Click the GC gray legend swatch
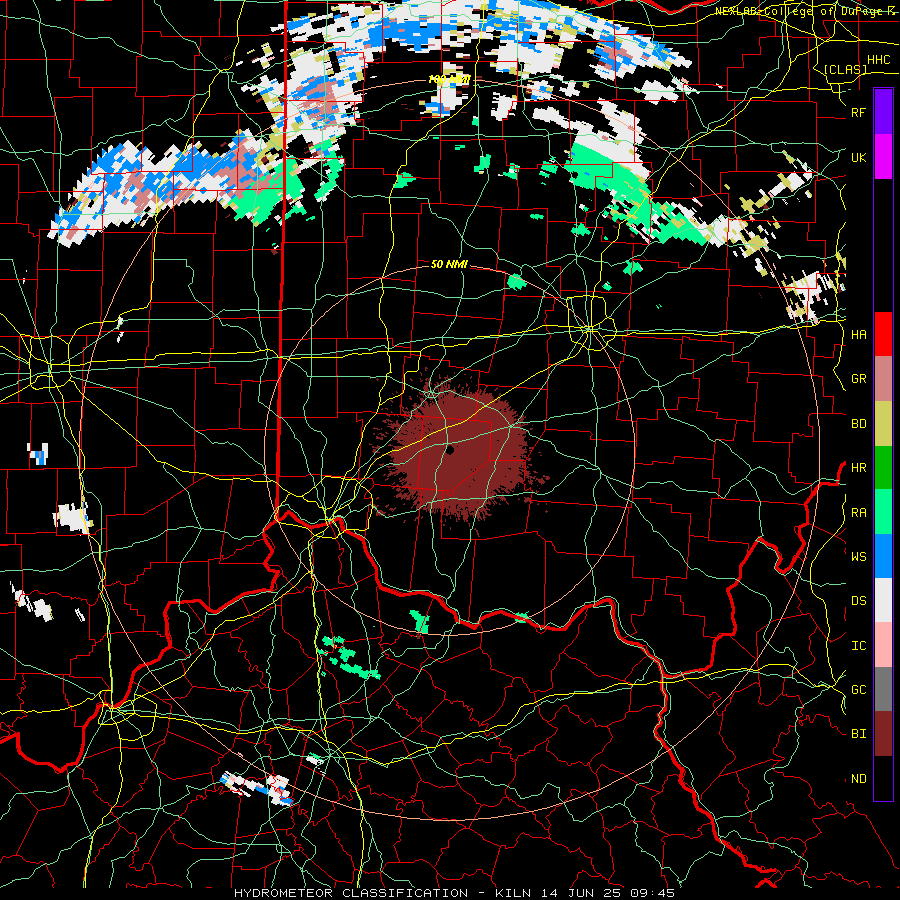 pos(883,689)
